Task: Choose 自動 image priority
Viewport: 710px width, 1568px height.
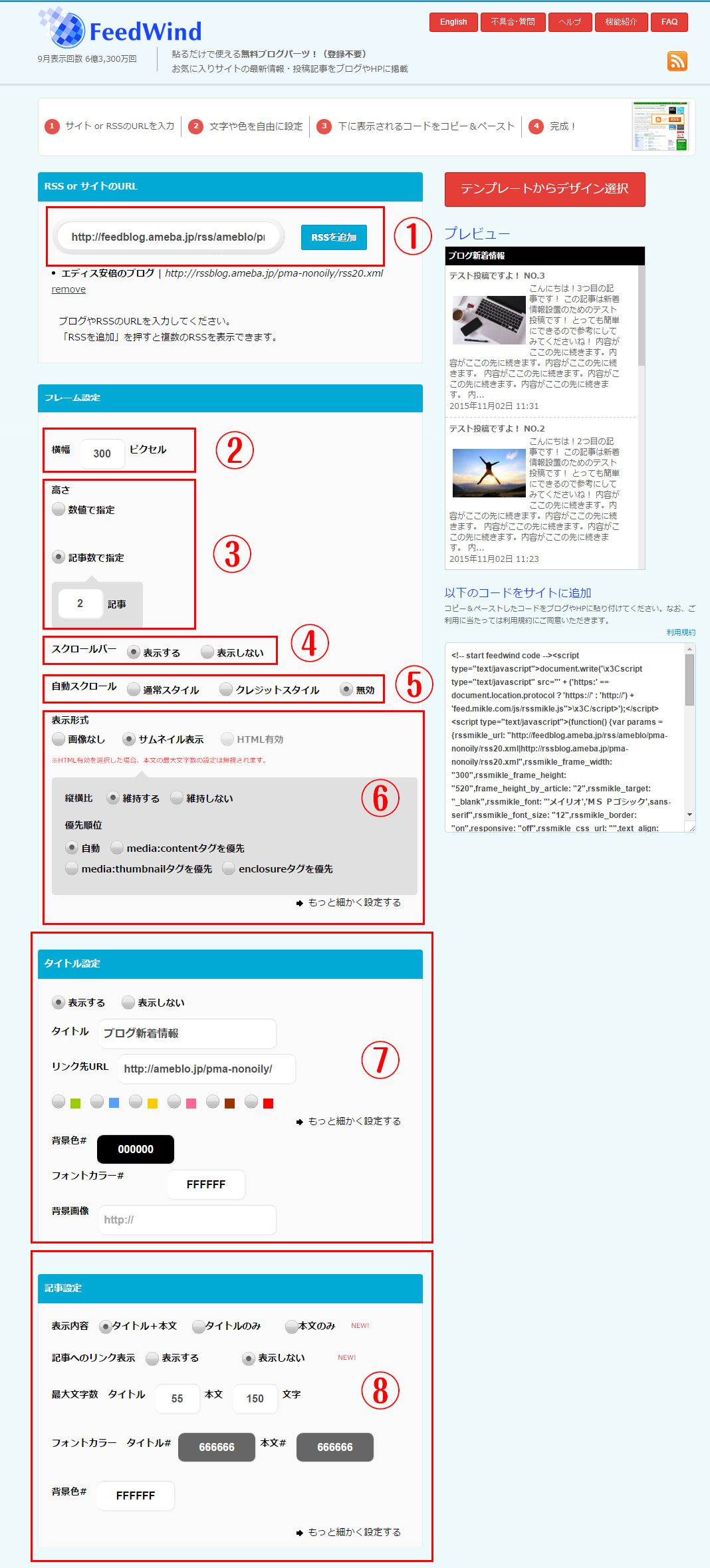Action: click(72, 848)
